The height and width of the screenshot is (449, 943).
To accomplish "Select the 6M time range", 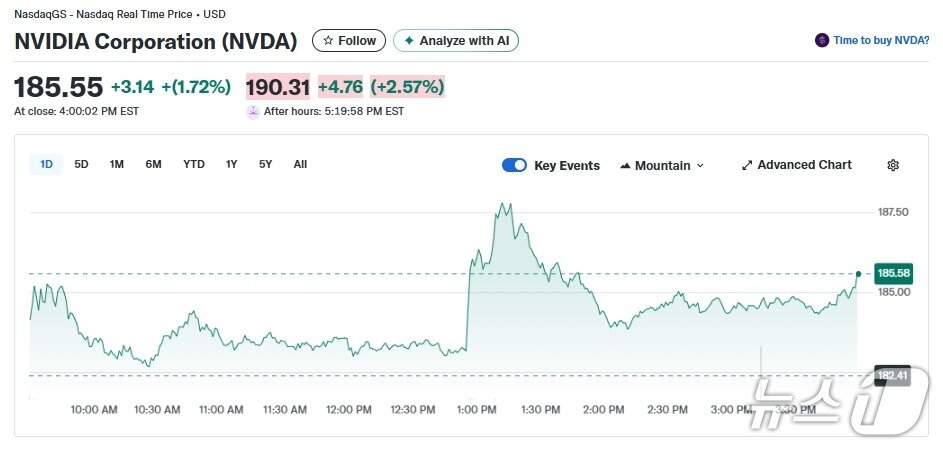I will click(153, 164).
